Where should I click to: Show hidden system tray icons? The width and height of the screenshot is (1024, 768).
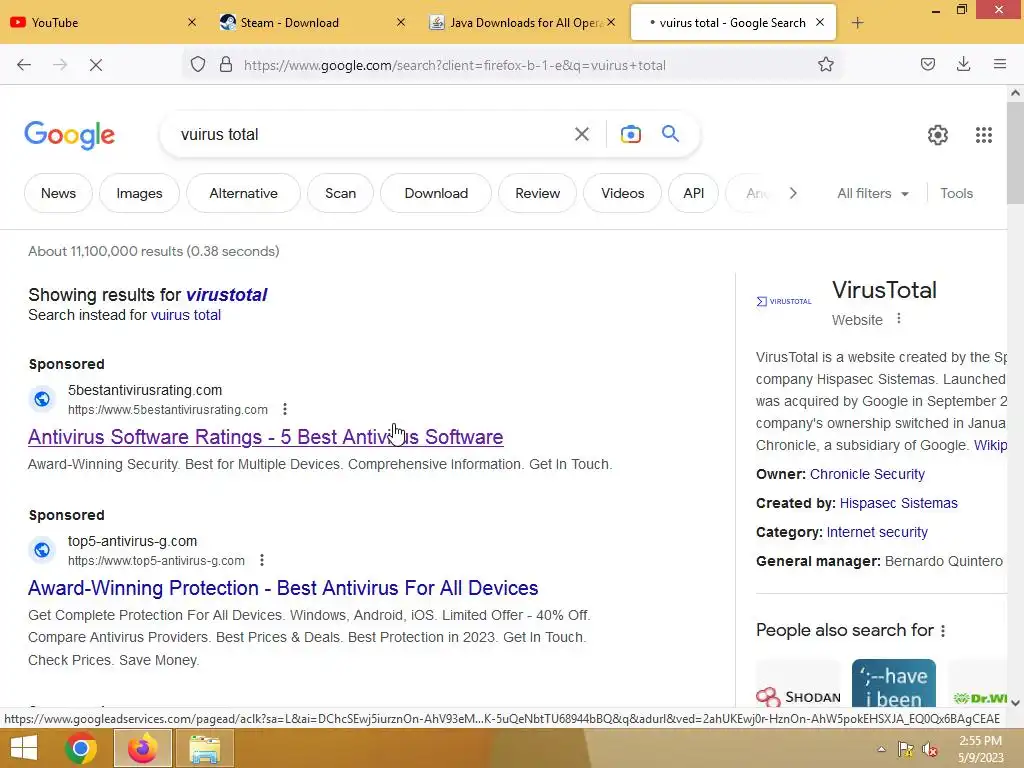(881, 749)
